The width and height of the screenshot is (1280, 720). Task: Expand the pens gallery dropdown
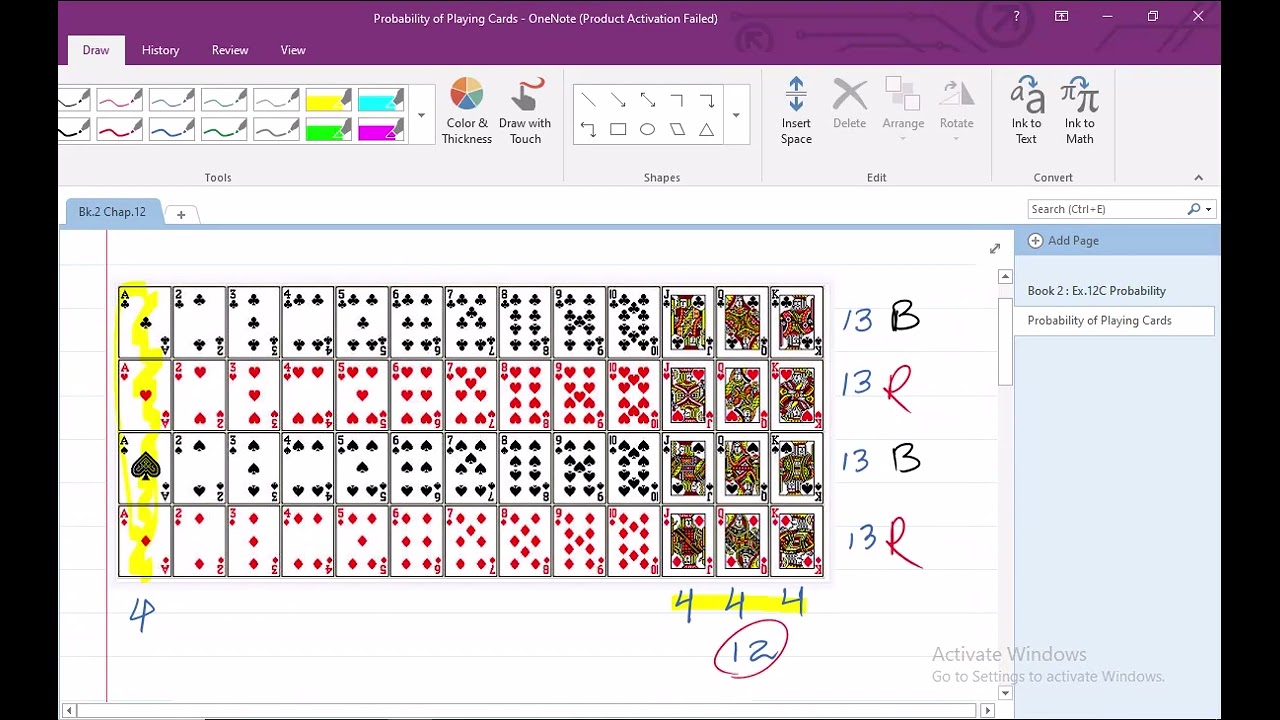(x=421, y=115)
